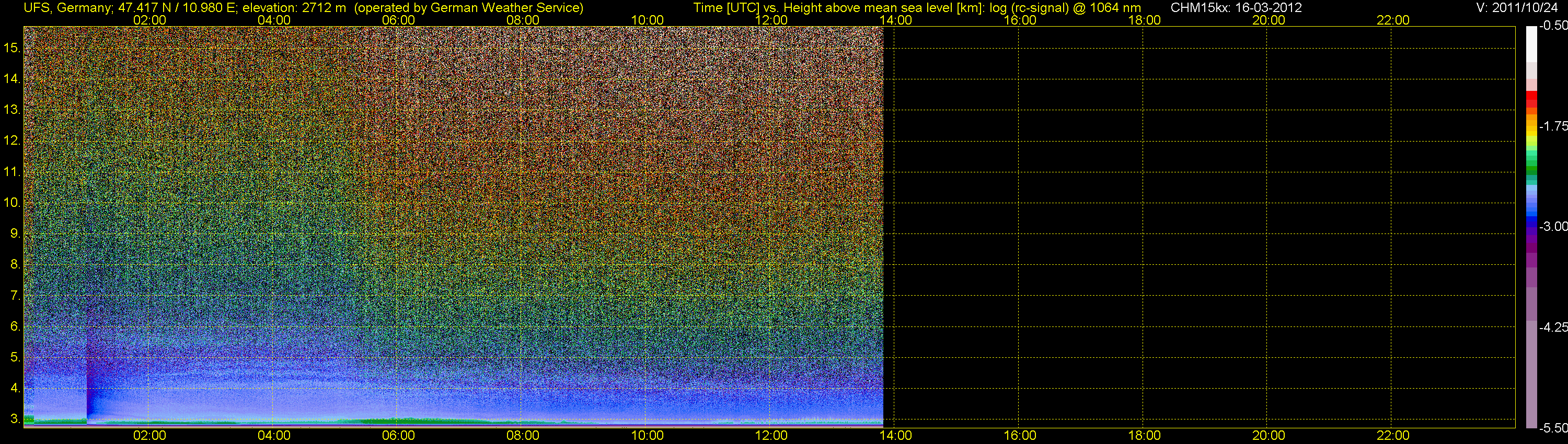1568x444 pixels.
Task: Select the 10:00 tick on the bottom time axis
Action: point(647,436)
